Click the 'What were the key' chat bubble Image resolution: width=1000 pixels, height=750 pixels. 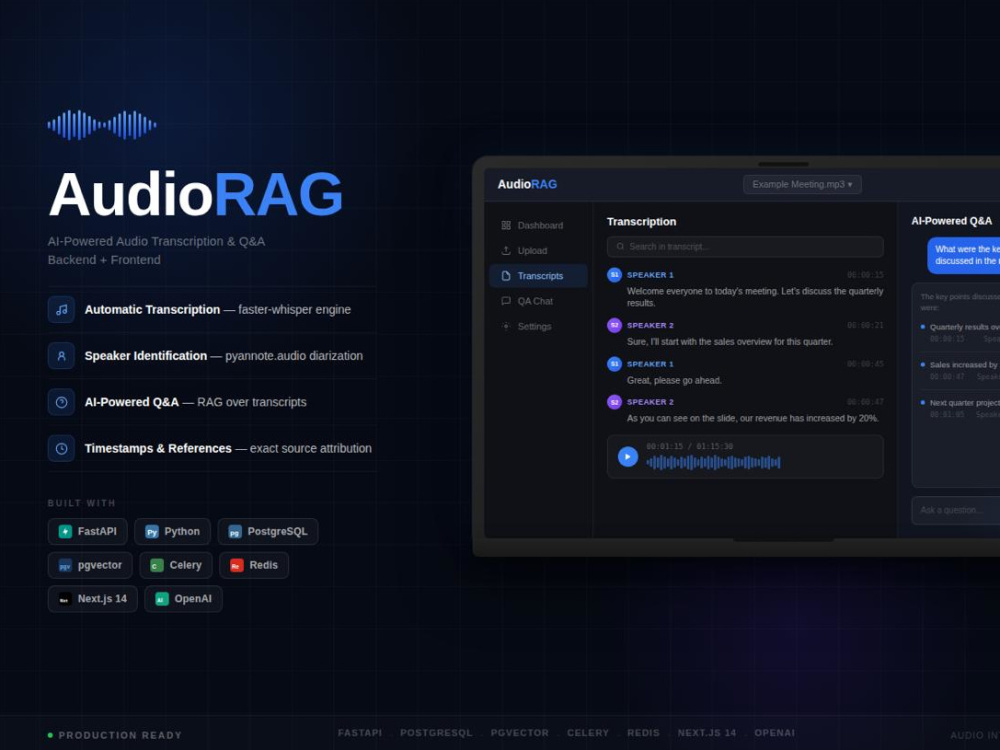point(964,255)
